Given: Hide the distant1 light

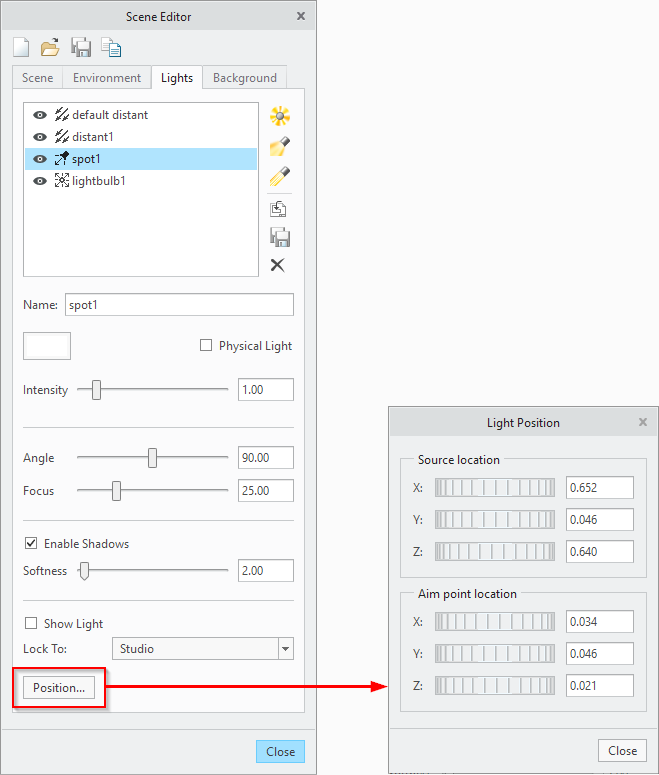Looking at the screenshot, I should [40, 136].
